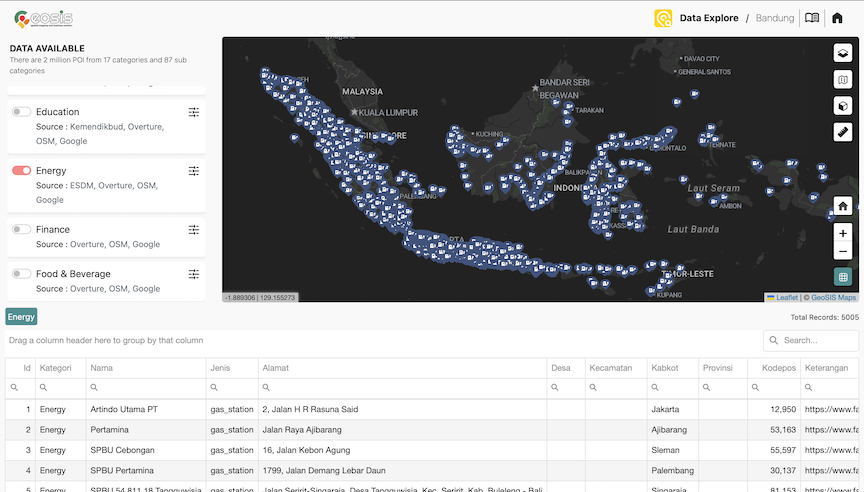Click search icon under Alamat column

[x=266, y=388]
